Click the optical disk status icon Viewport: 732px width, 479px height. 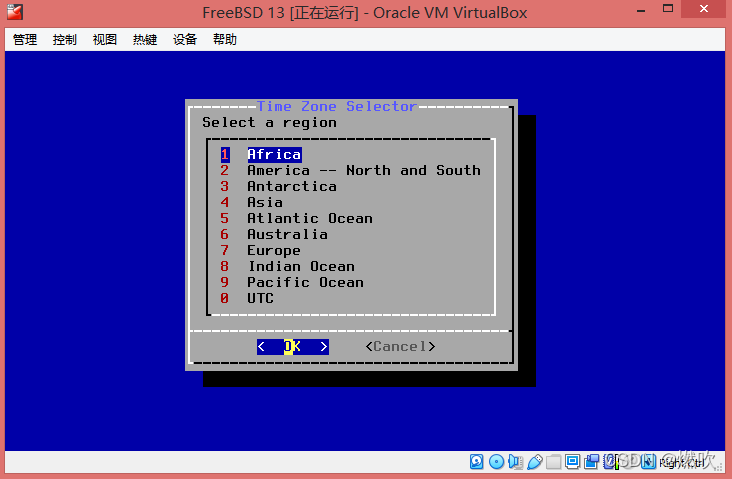[496, 461]
